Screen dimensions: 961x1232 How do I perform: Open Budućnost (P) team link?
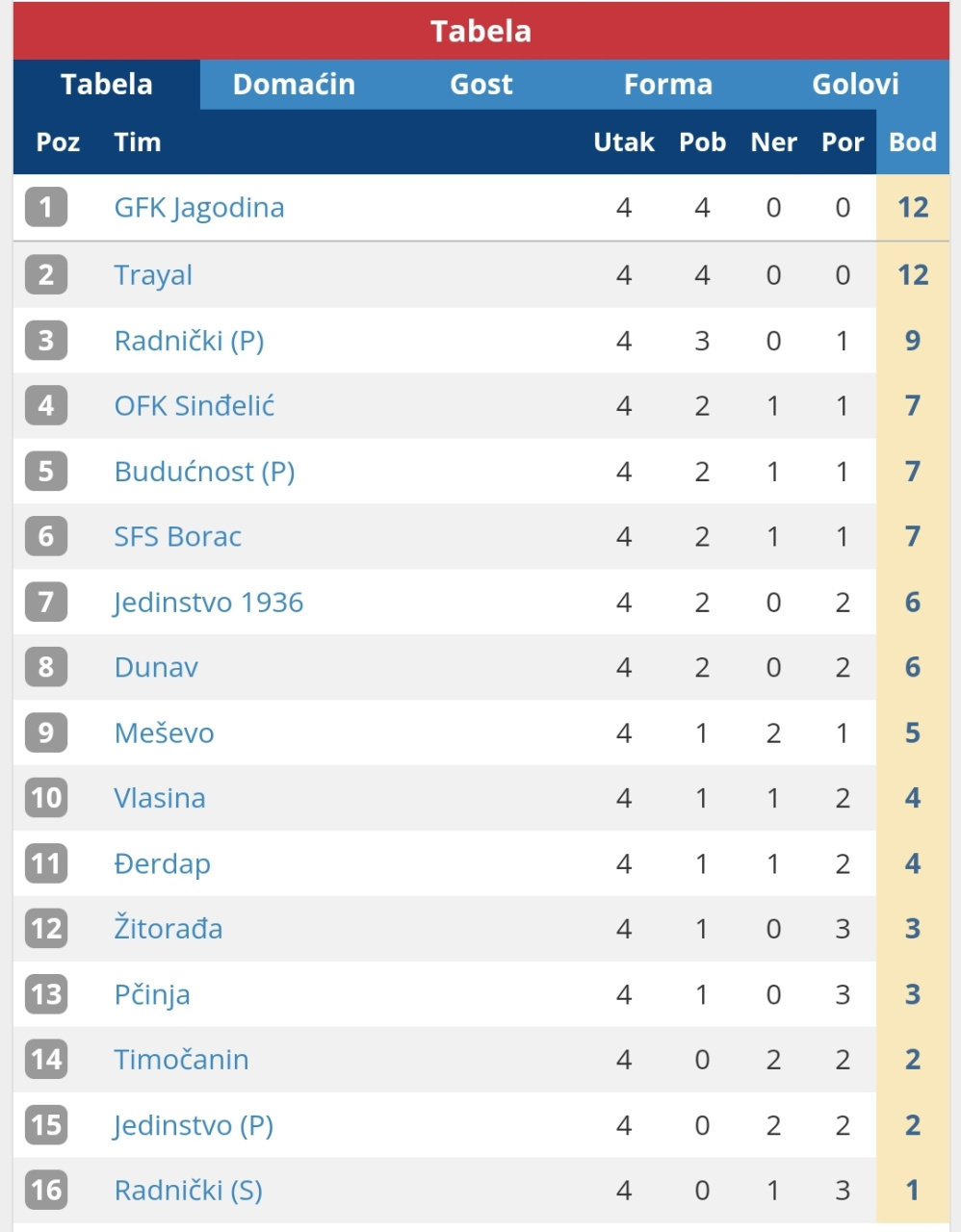pyautogui.click(x=204, y=472)
